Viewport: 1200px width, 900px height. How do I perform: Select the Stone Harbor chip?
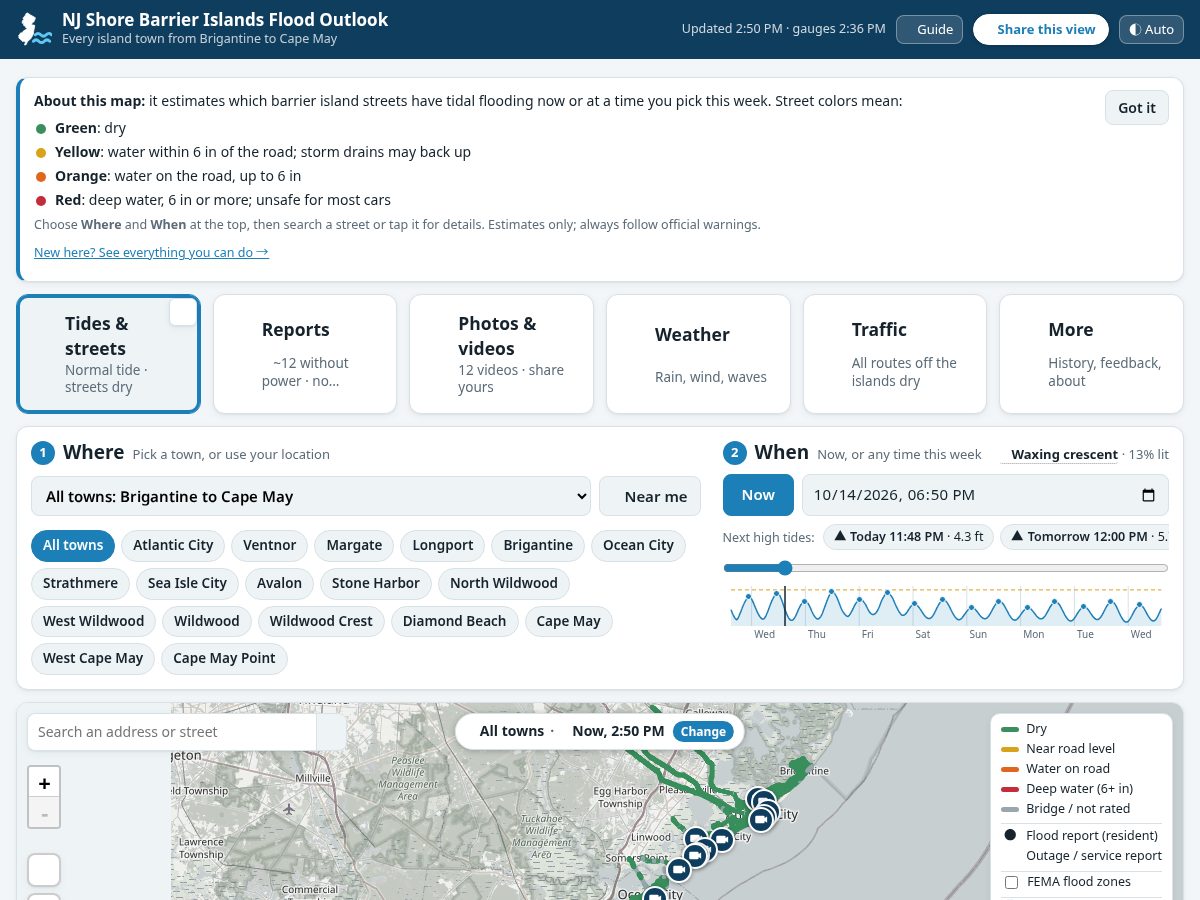tap(376, 583)
